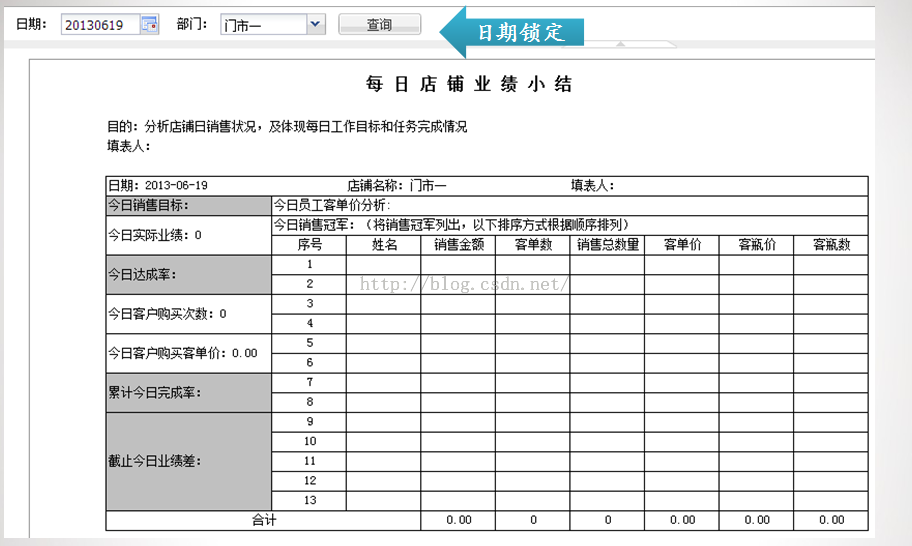Click the 今日销售目标 cell

pyautogui.click(x=188, y=205)
